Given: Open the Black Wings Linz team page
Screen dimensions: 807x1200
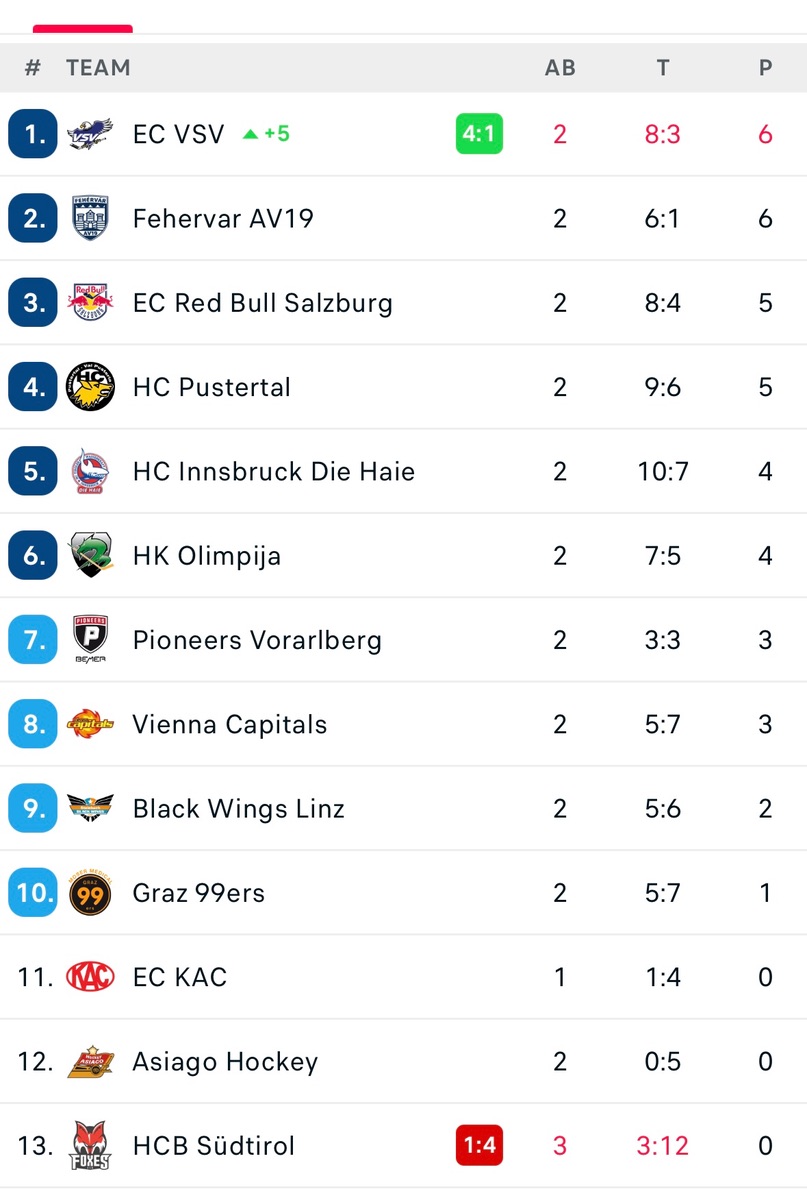Looking at the screenshot, I should coord(238,808).
